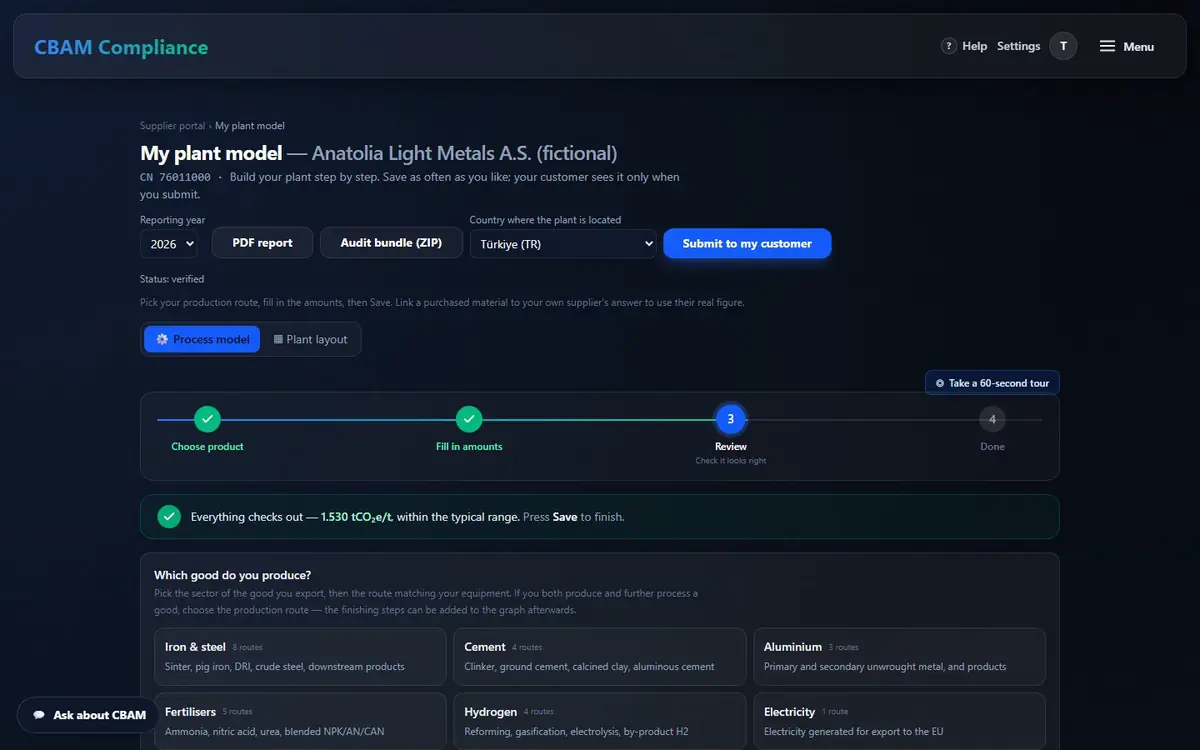
Task: Download the PDF report
Action: tap(262, 243)
